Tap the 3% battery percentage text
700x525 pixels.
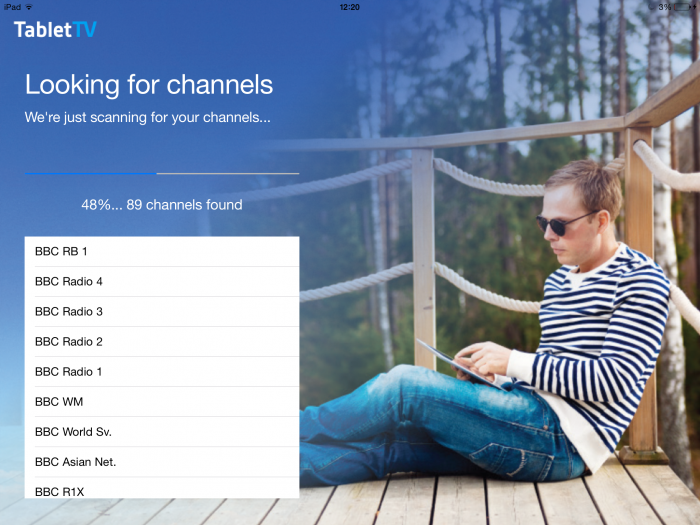(x=664, y=7)
